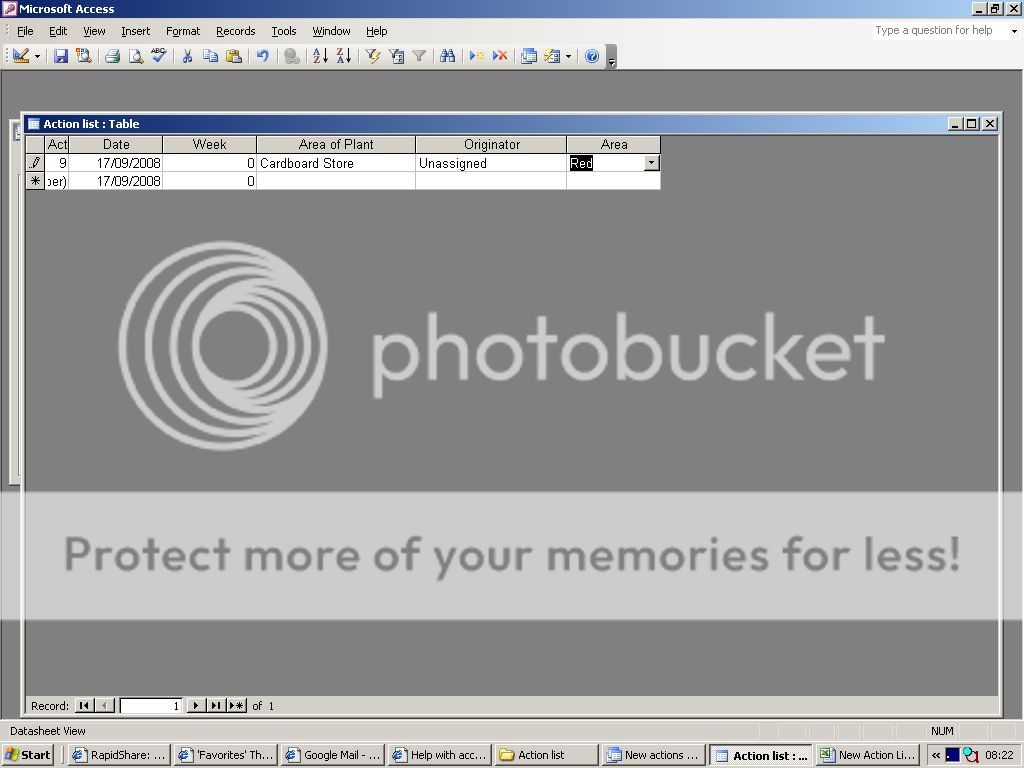Open the Edit menu
The height and width of the screenshot is (768, 1024).
57,31
